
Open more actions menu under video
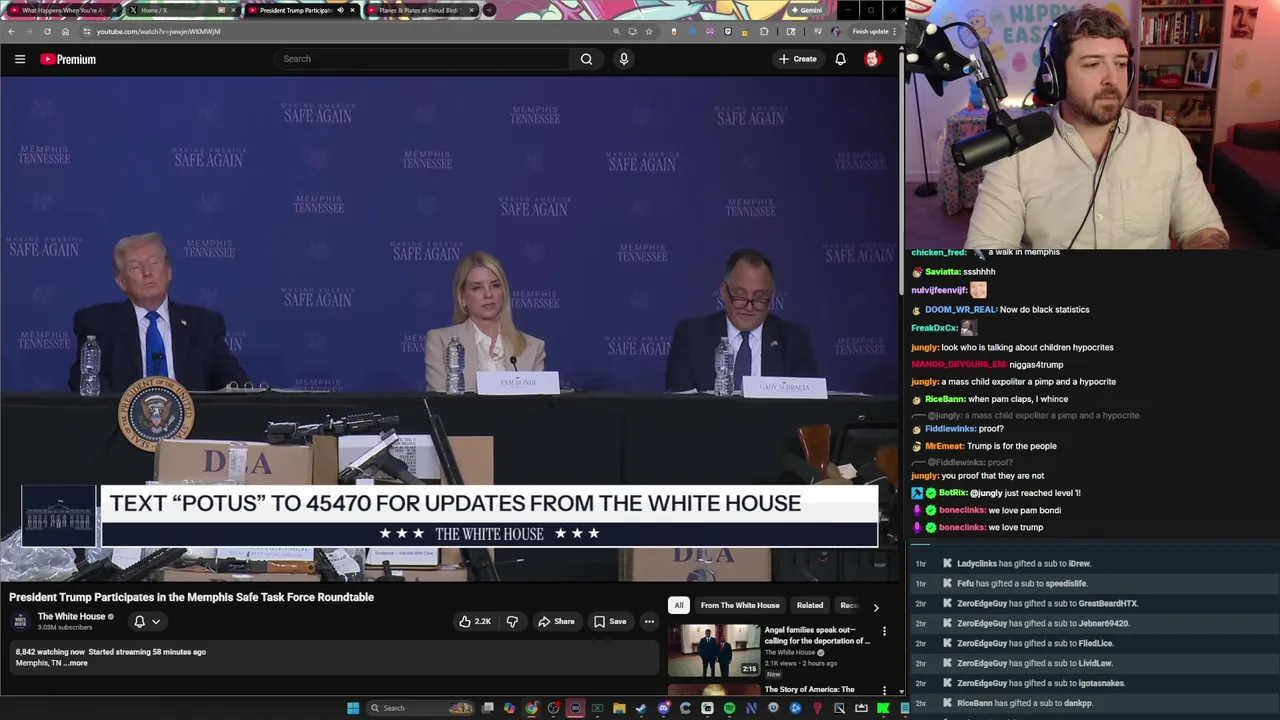pos(649,621)
